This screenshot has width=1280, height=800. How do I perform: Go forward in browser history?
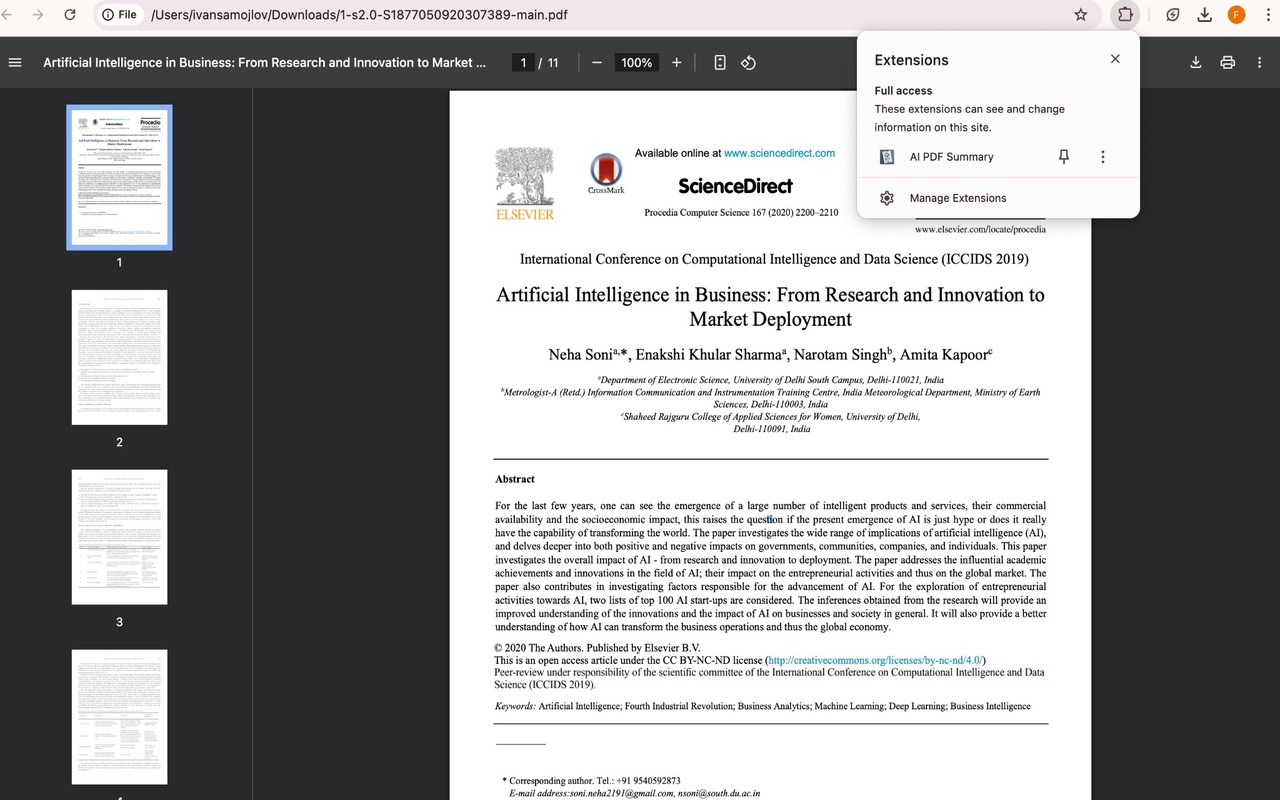(x=38, y=15)
